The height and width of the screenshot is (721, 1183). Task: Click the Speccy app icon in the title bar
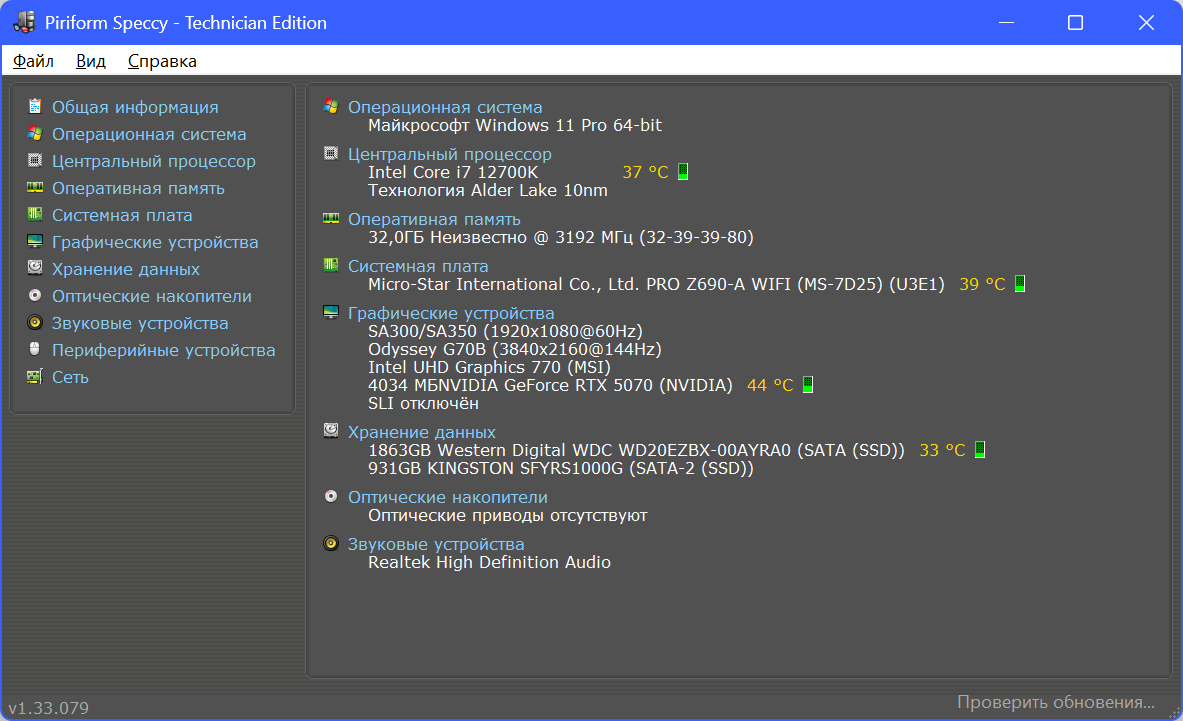[23, 23]
